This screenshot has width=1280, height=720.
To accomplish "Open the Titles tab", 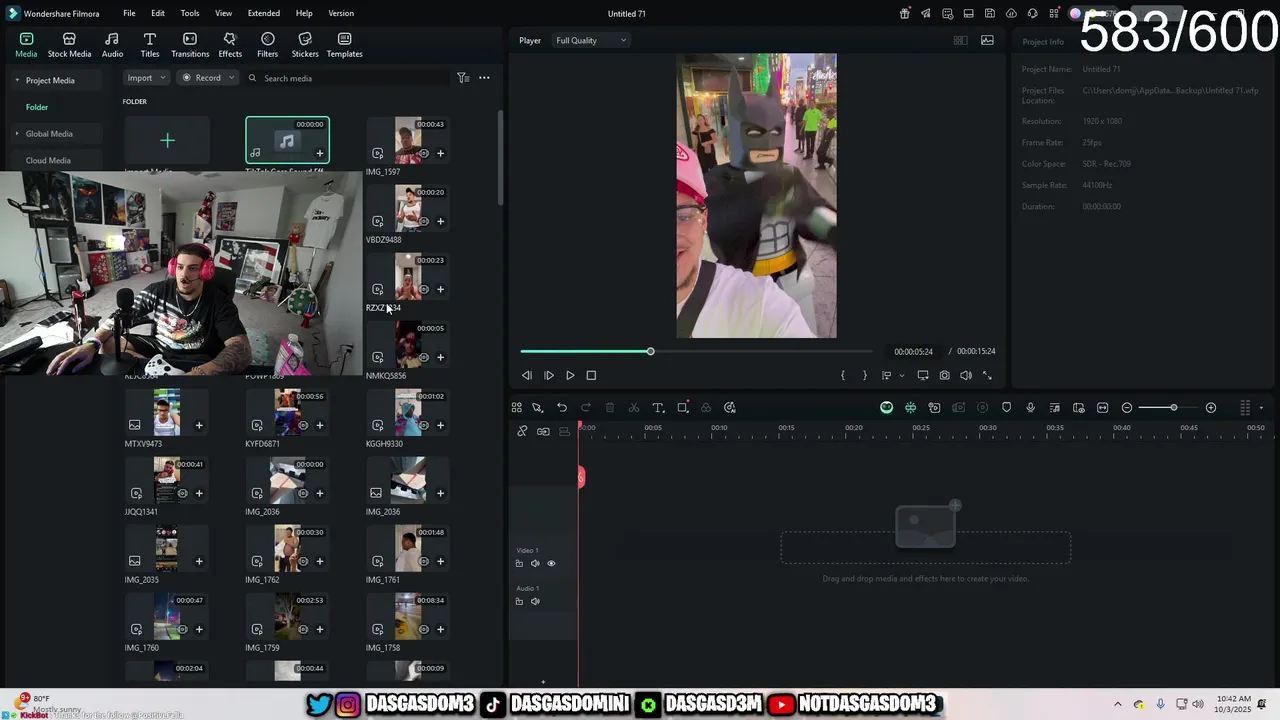I will pyautogui.click(x=150, y=45).
